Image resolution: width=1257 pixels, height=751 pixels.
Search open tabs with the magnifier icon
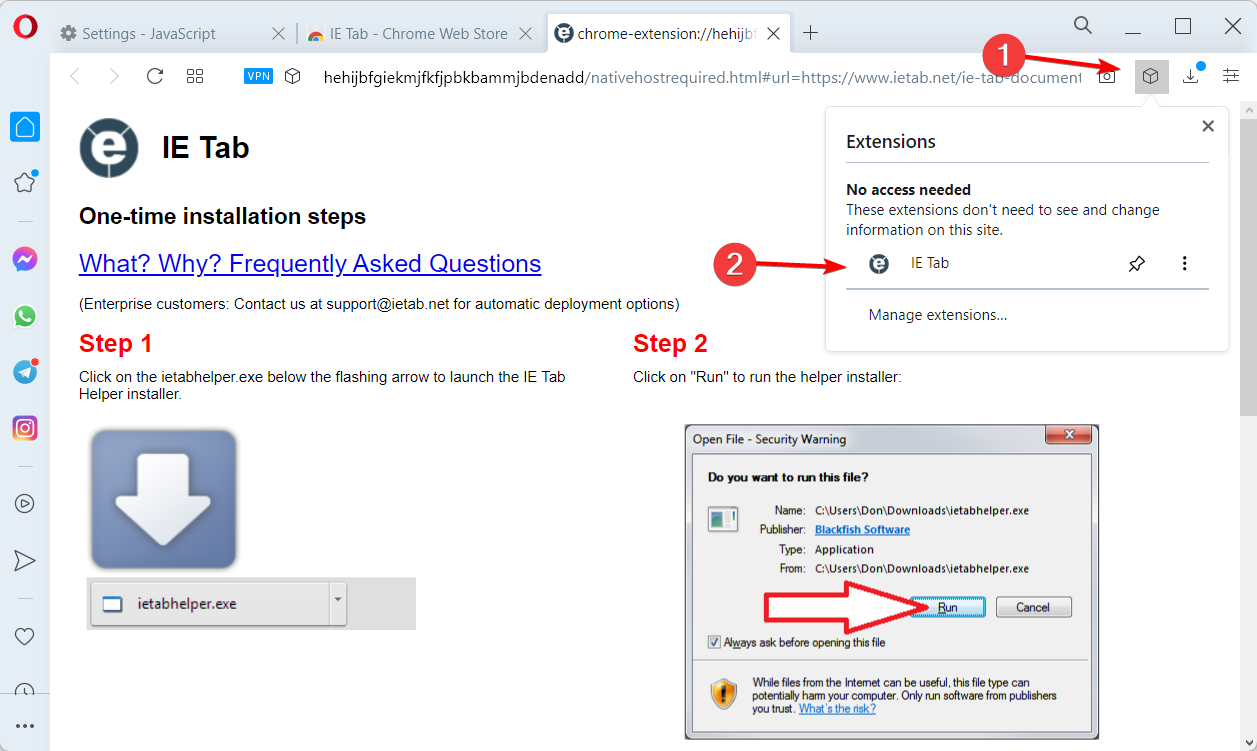(1083, 25)
